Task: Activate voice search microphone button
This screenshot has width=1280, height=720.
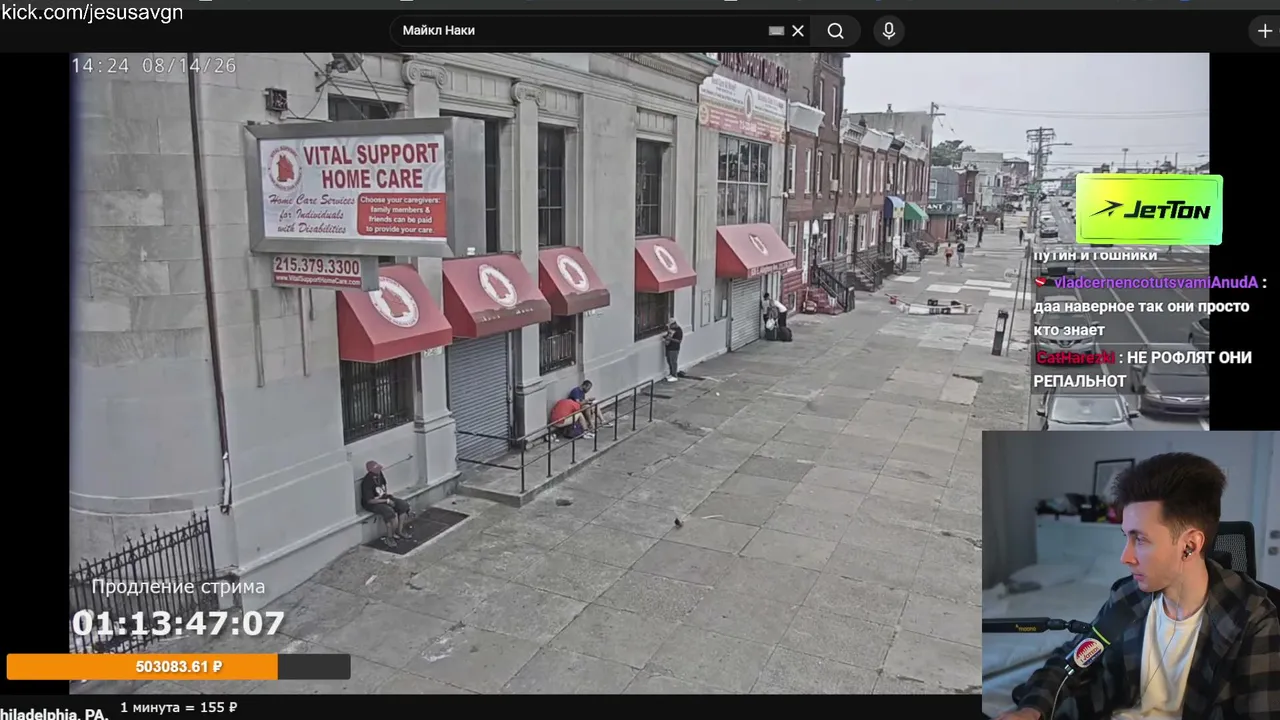Action: point(888,31)
